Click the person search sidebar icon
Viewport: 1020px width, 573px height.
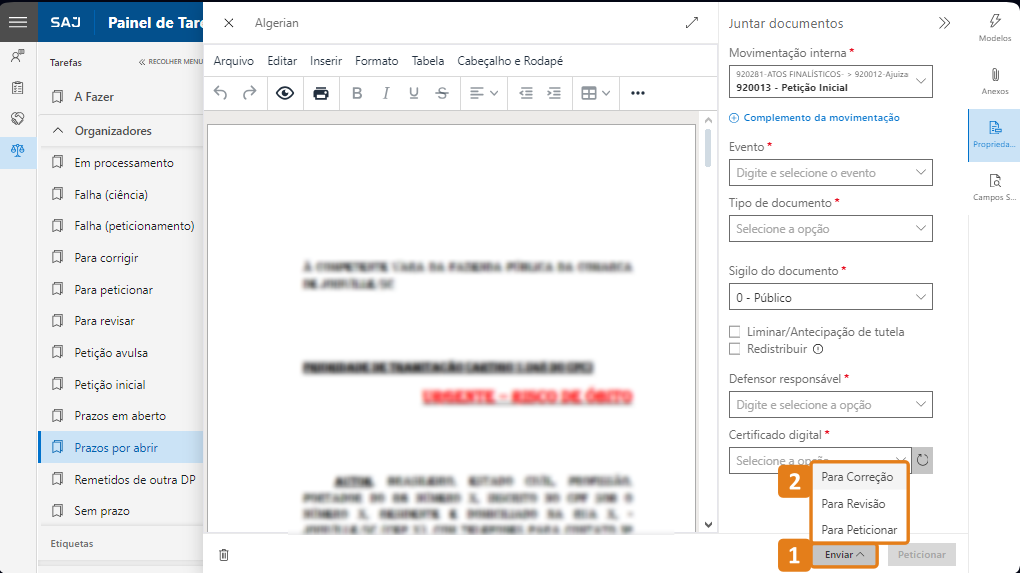click(x=18, y=56)
